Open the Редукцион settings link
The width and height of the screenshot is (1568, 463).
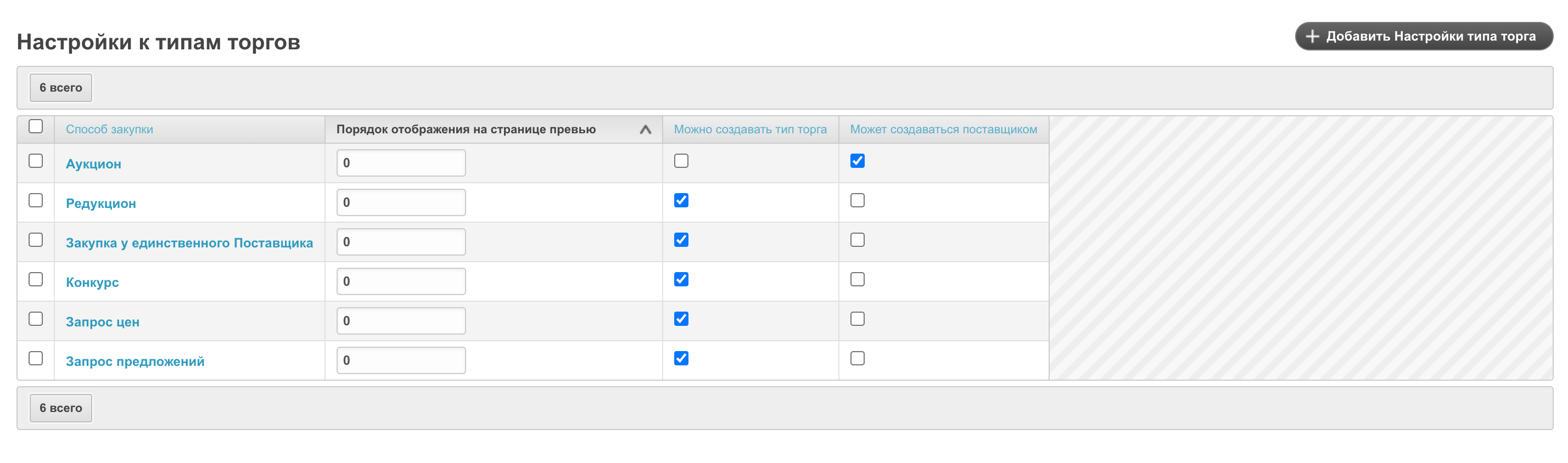[100, 204]
